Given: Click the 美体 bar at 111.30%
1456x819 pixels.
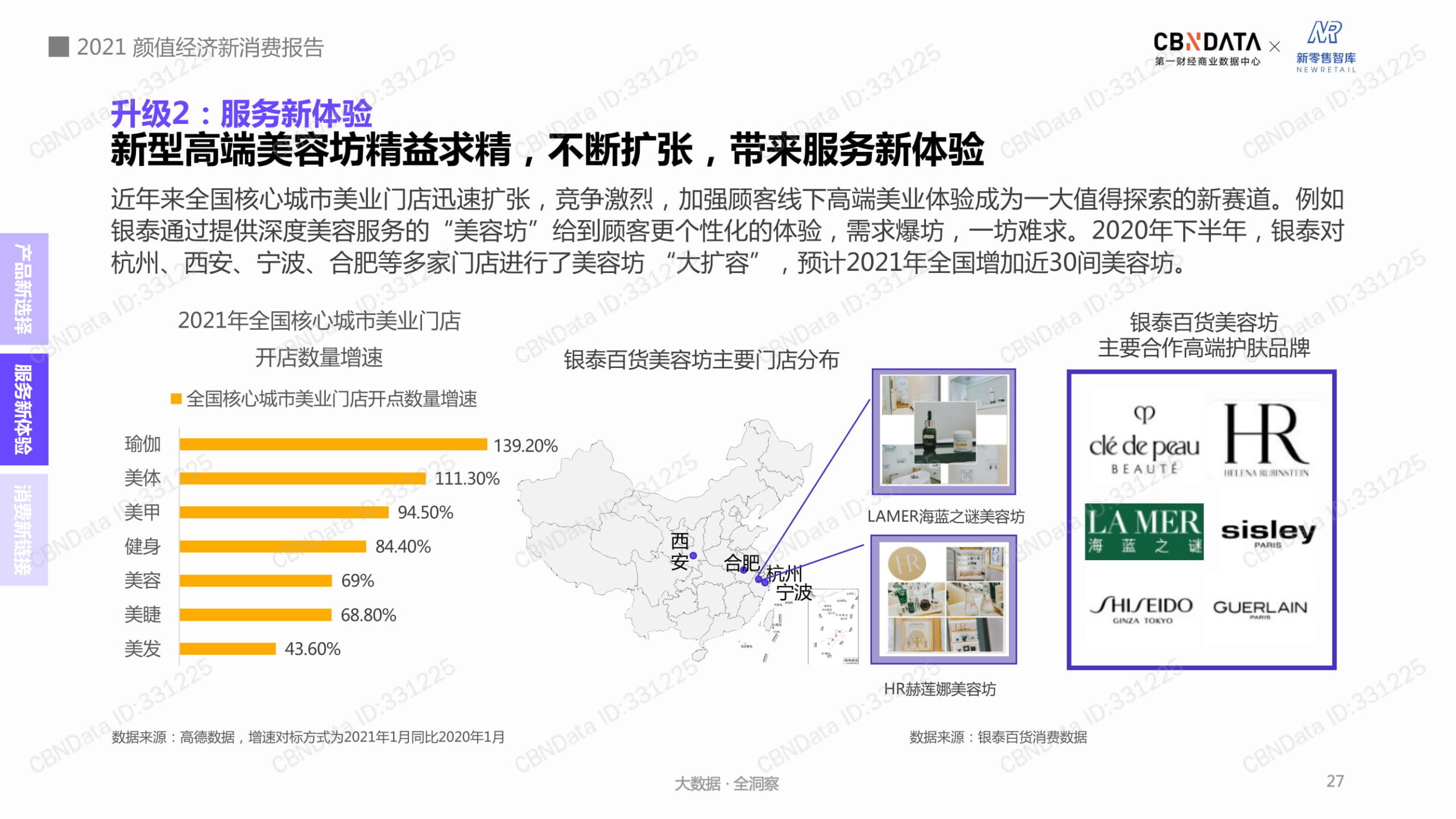Looking at the screenshot, I should (303, 478).
